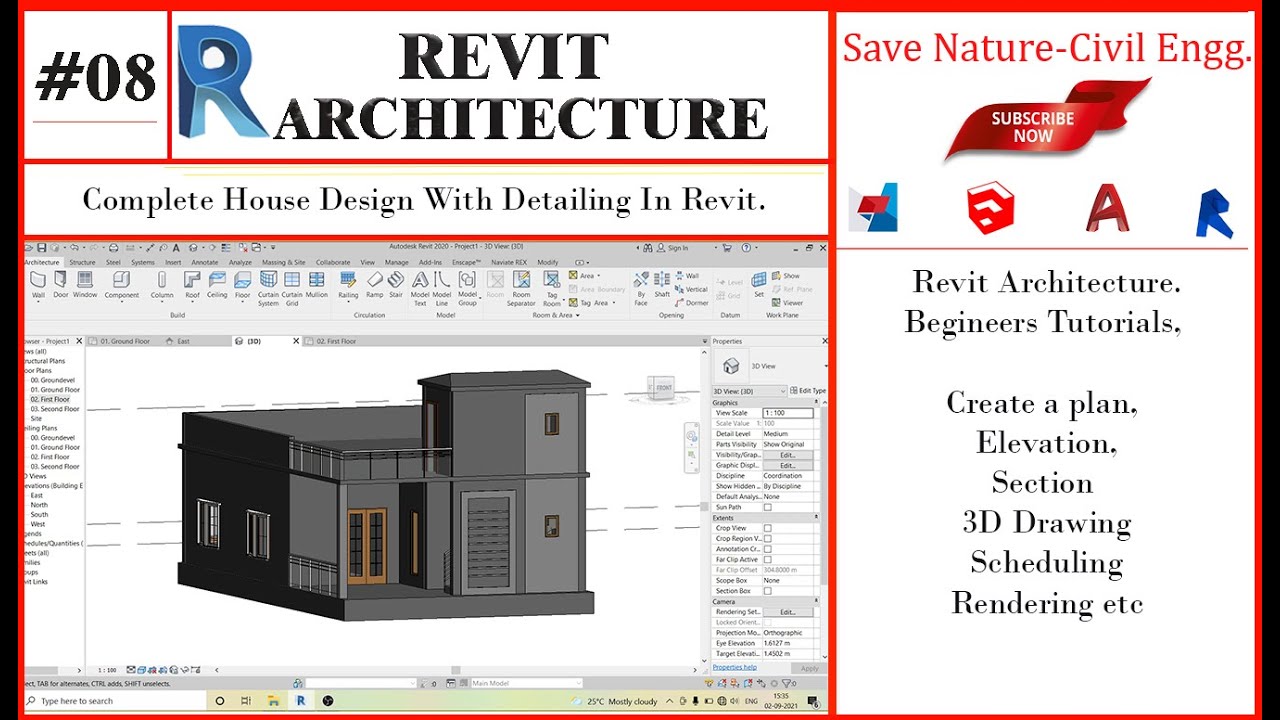This screenshot has height=720, width=1280.
Task: Select the Mullion tool
Action: point(317,284)
